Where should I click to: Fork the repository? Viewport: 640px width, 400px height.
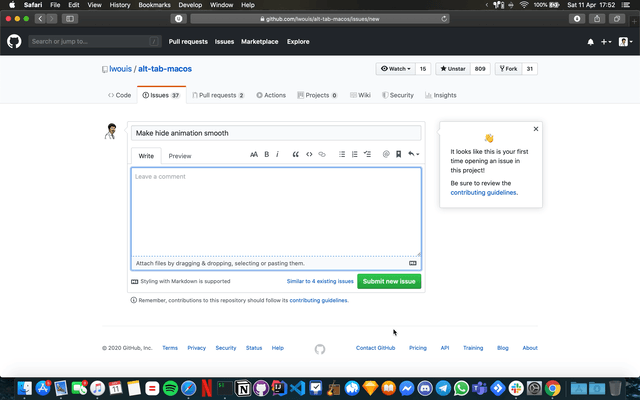point(509,69)
